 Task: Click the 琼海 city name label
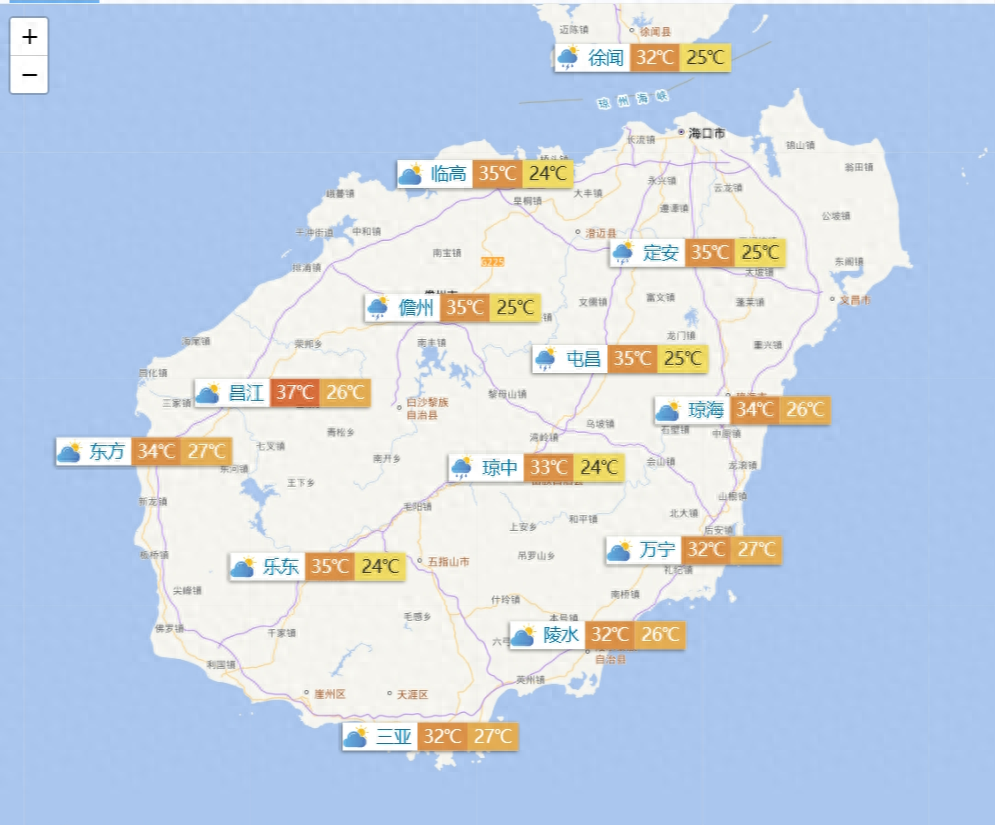706,410
